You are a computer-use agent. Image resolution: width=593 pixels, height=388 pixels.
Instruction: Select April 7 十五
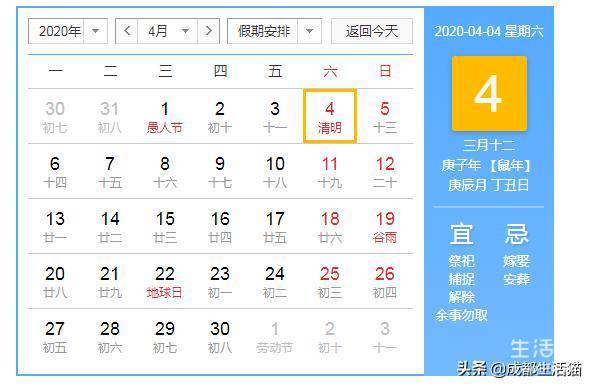point(110,171)
